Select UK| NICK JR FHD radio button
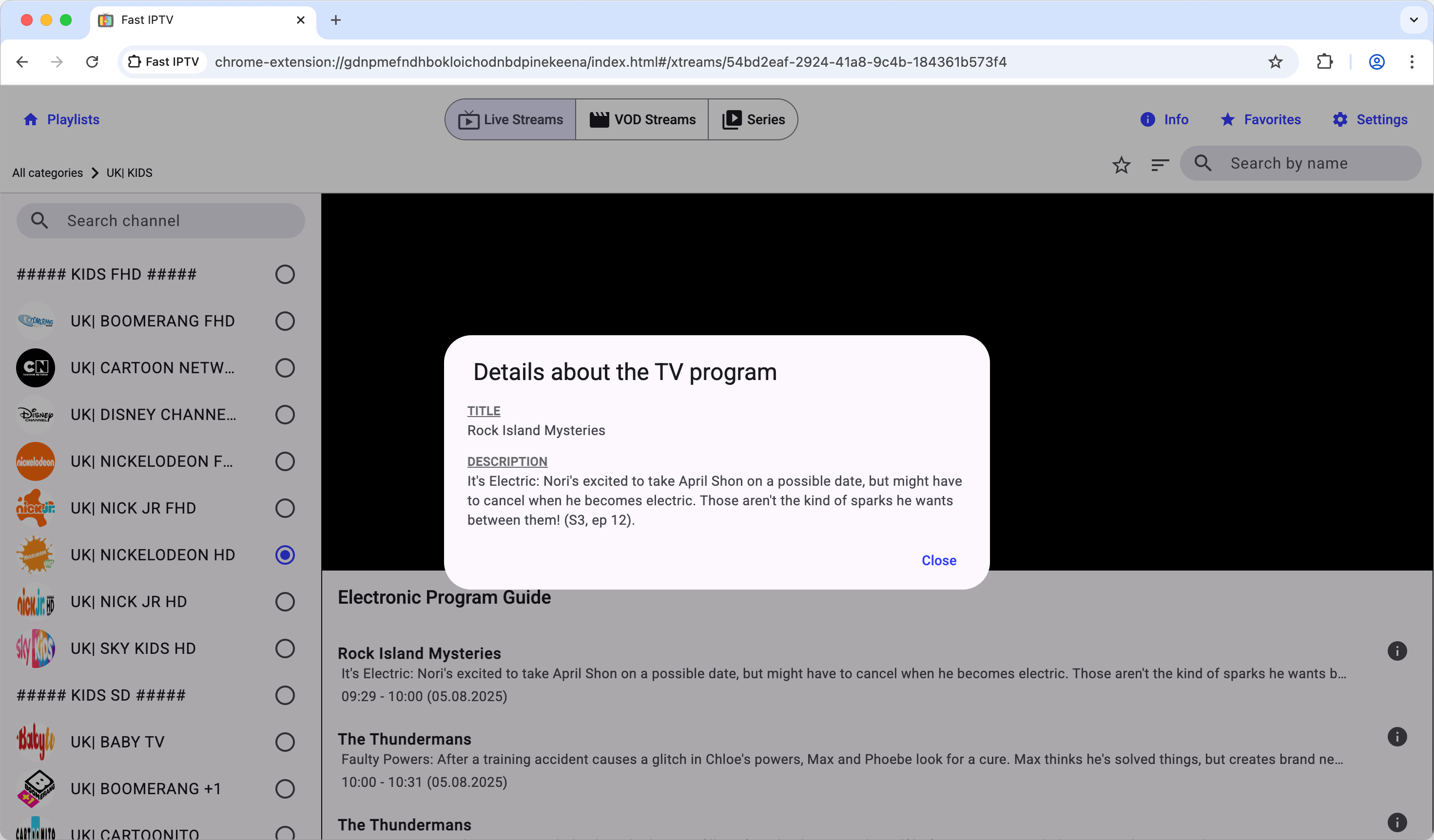1434x840 pixels. [285, 508]
